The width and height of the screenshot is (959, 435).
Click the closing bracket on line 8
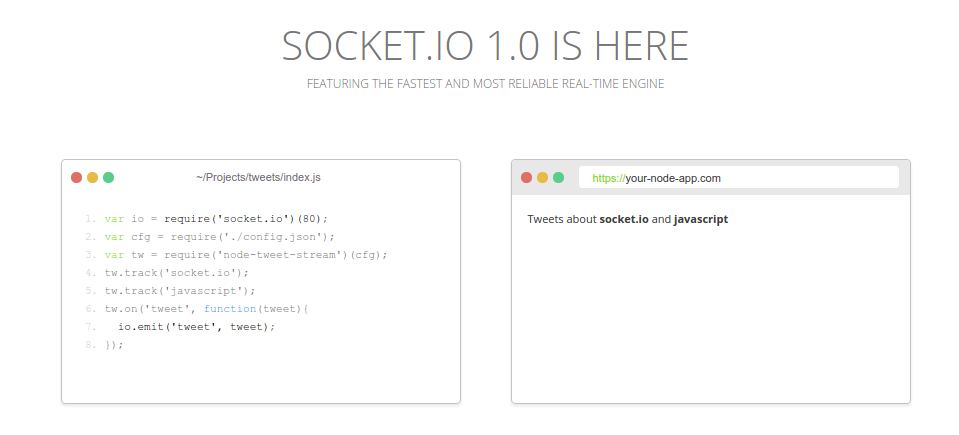pyautogui.click(x=114, y=344)
